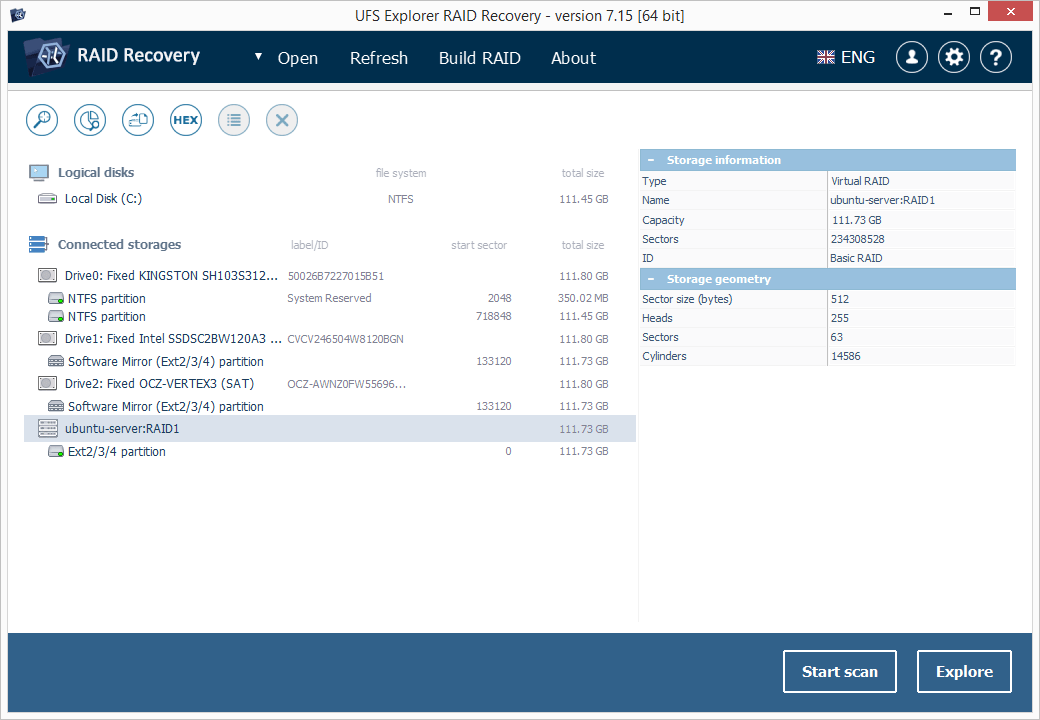Select Drive0: Fixed KINGSTON SH103S312 row
The height and width of the screenshot is (720, 1040).
(330, 276)
